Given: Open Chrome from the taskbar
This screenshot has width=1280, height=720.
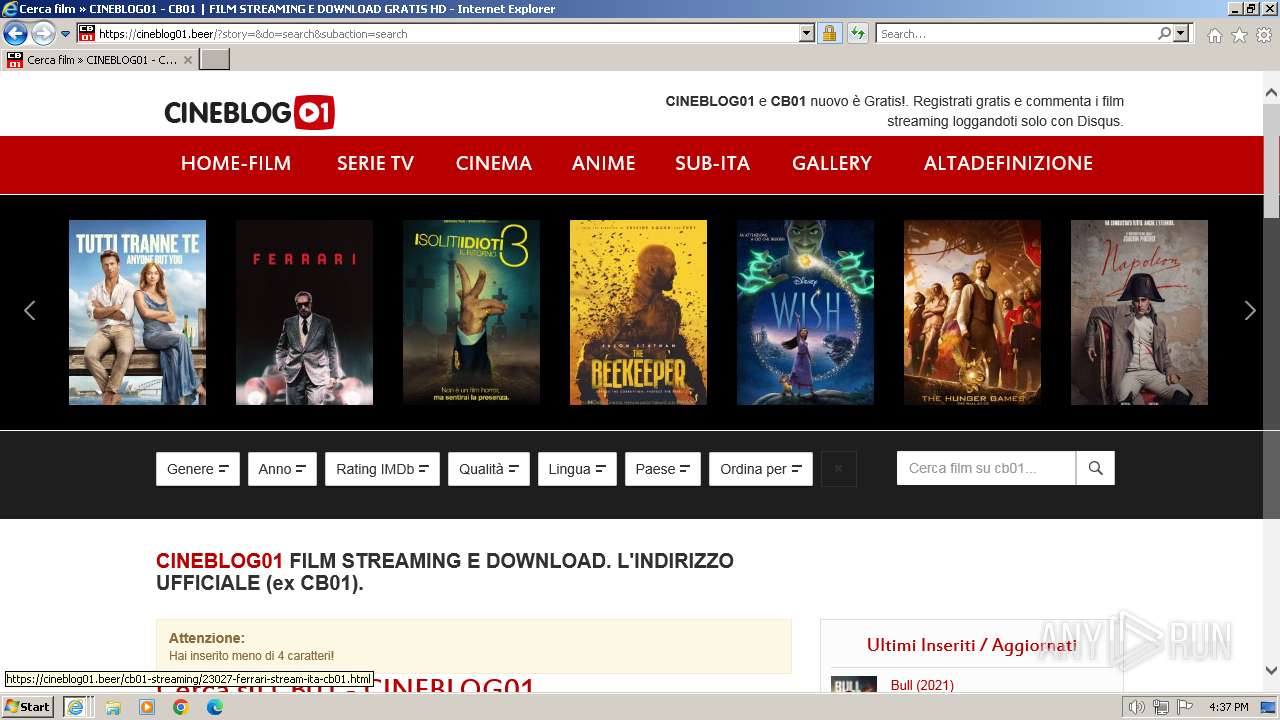Looking at the screenshot, I should 181,707.
